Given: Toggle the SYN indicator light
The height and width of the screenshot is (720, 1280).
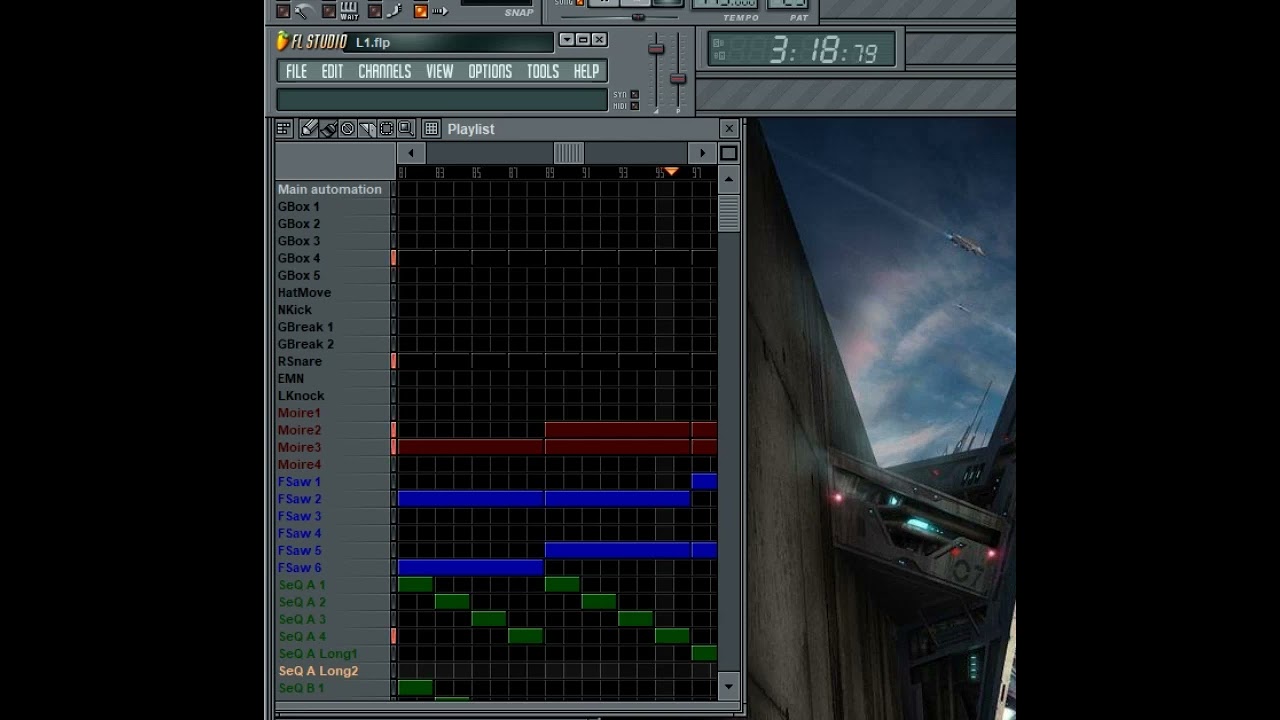Looking at the screenshot, I should click(x=634, y=94).
